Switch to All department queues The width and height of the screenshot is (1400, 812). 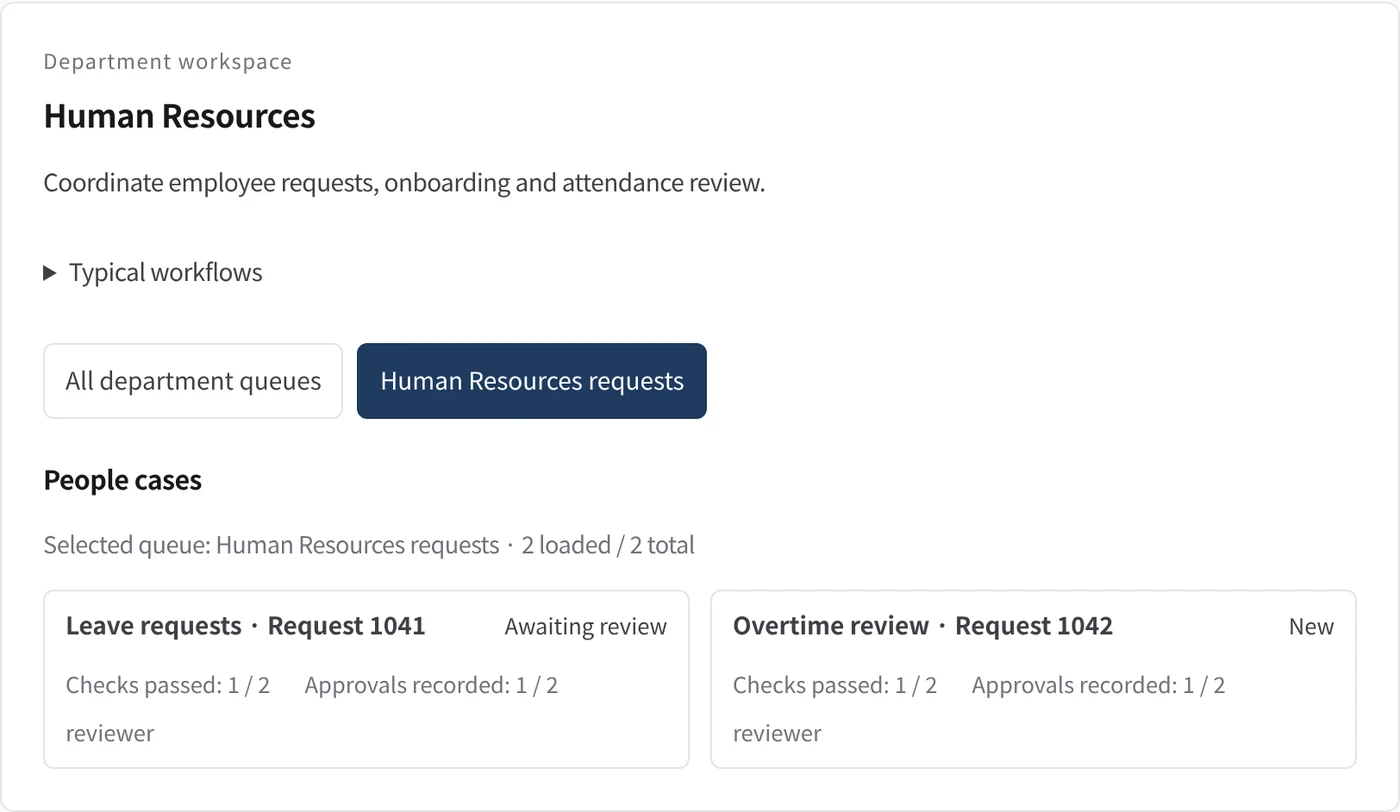193,381
